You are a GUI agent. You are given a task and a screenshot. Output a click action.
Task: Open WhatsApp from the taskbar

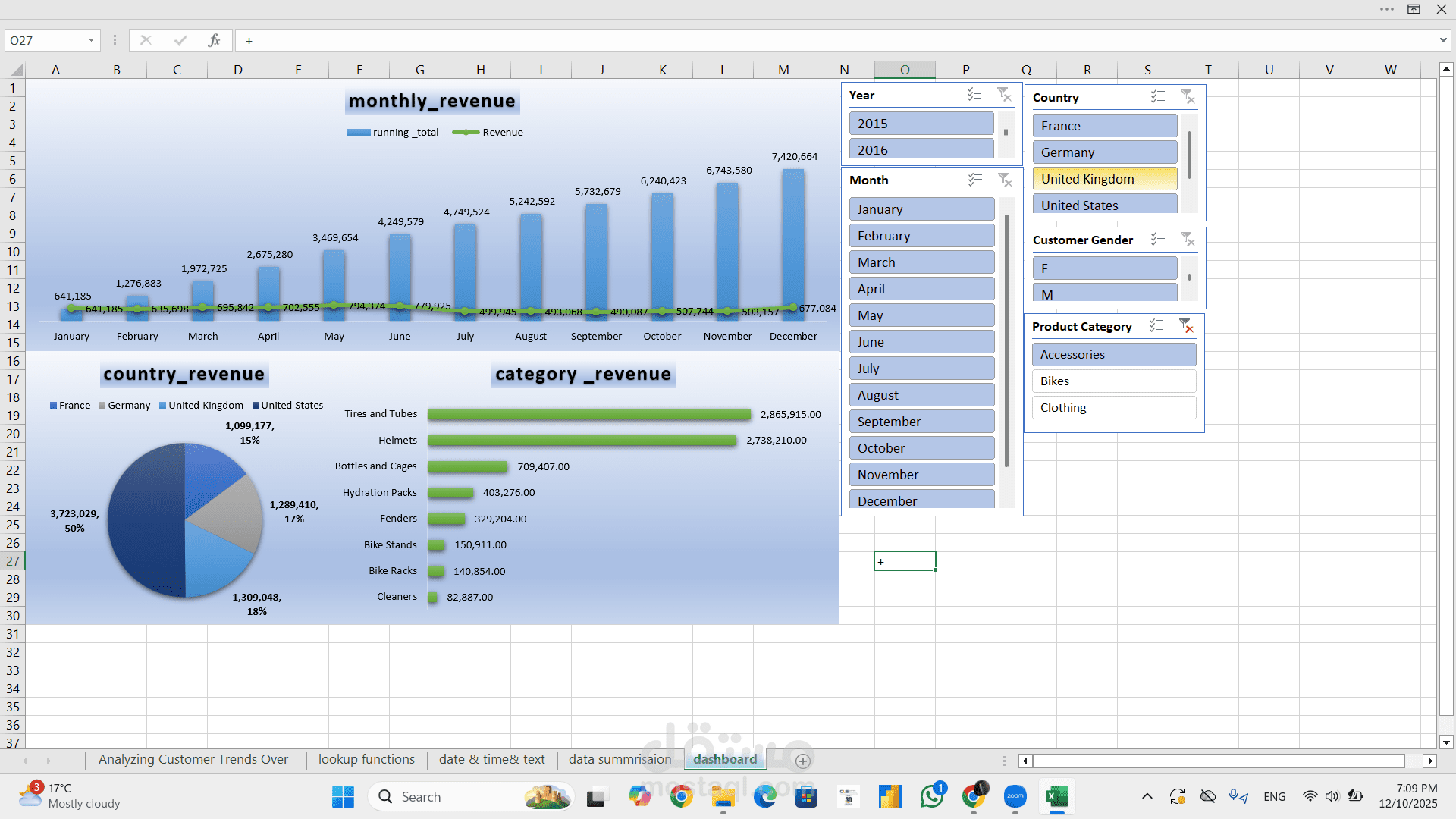[933, 797]
